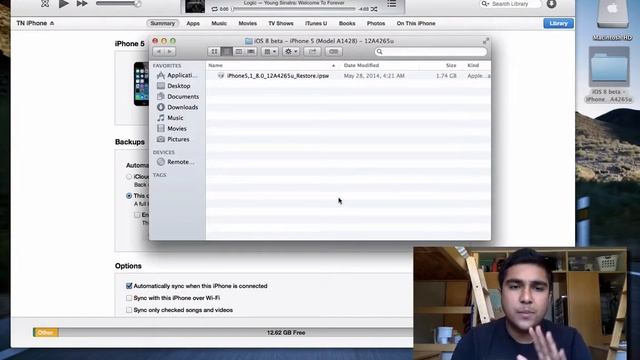
Task: Click the playback progress bar in iTunes
Action: click(294, 9)
